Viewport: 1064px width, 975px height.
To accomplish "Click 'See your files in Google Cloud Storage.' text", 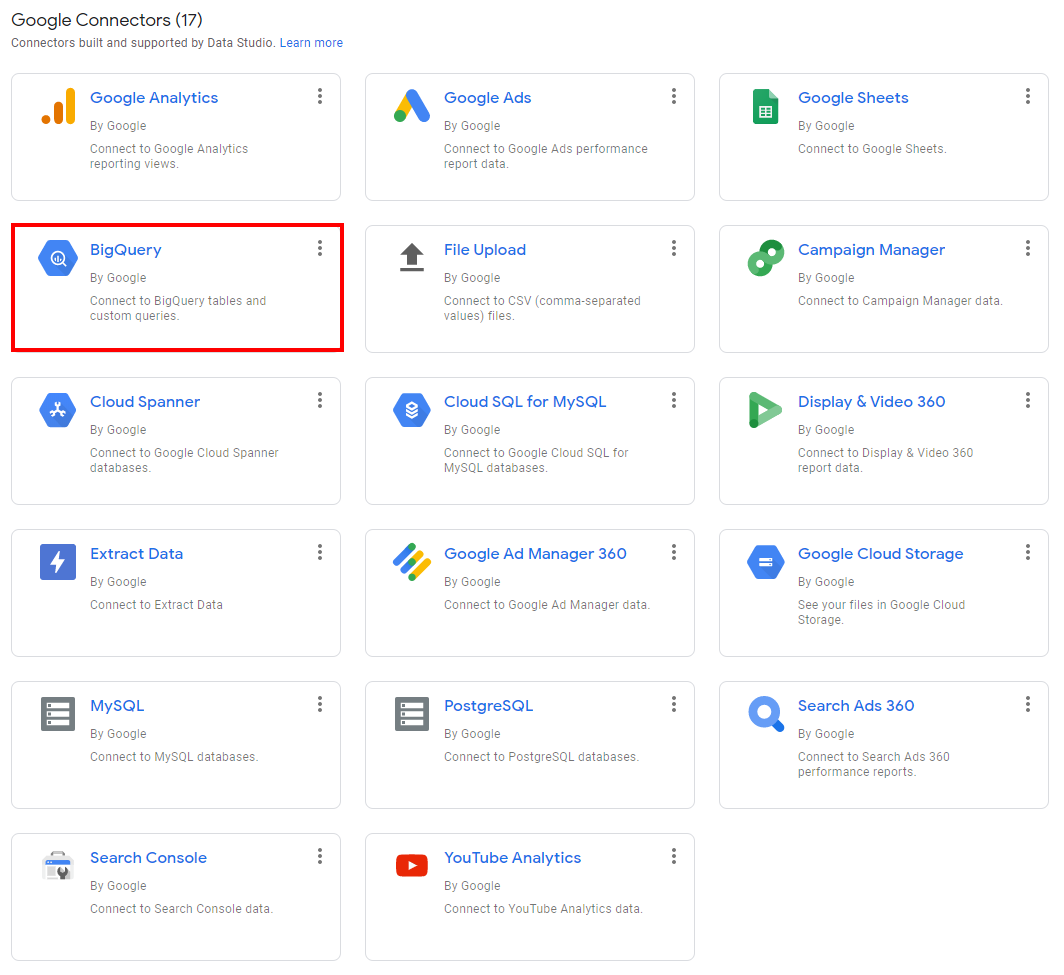I will click(881, 612).
